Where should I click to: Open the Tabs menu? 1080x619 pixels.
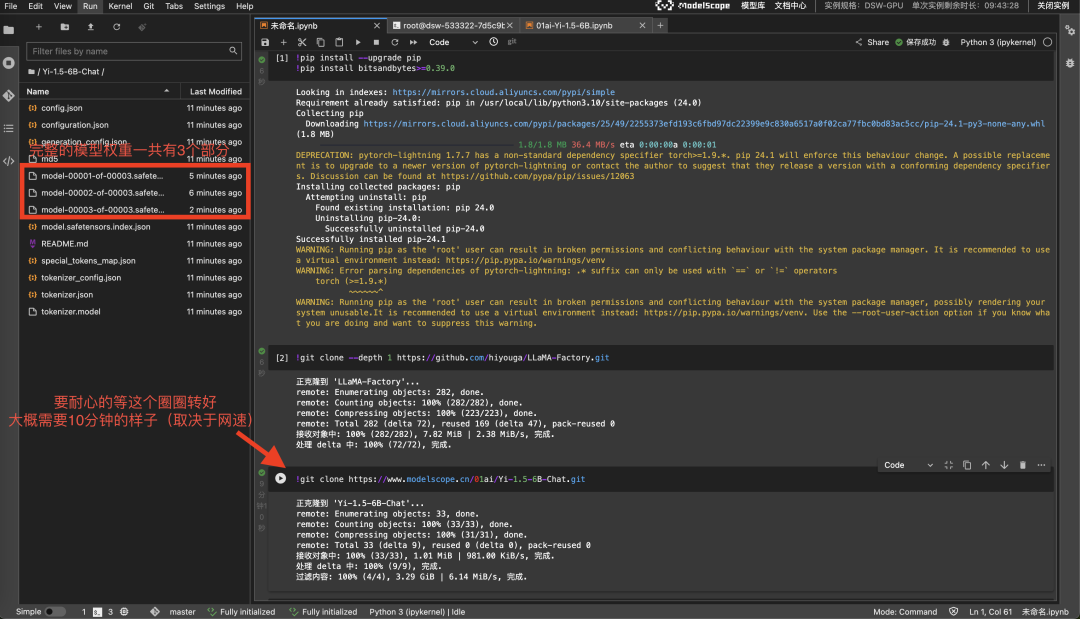tap(174, 6)
